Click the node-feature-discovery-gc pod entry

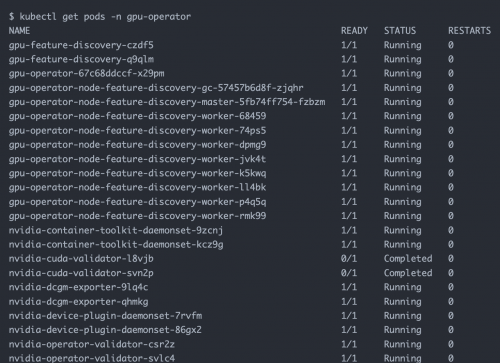tap(156, 88)
